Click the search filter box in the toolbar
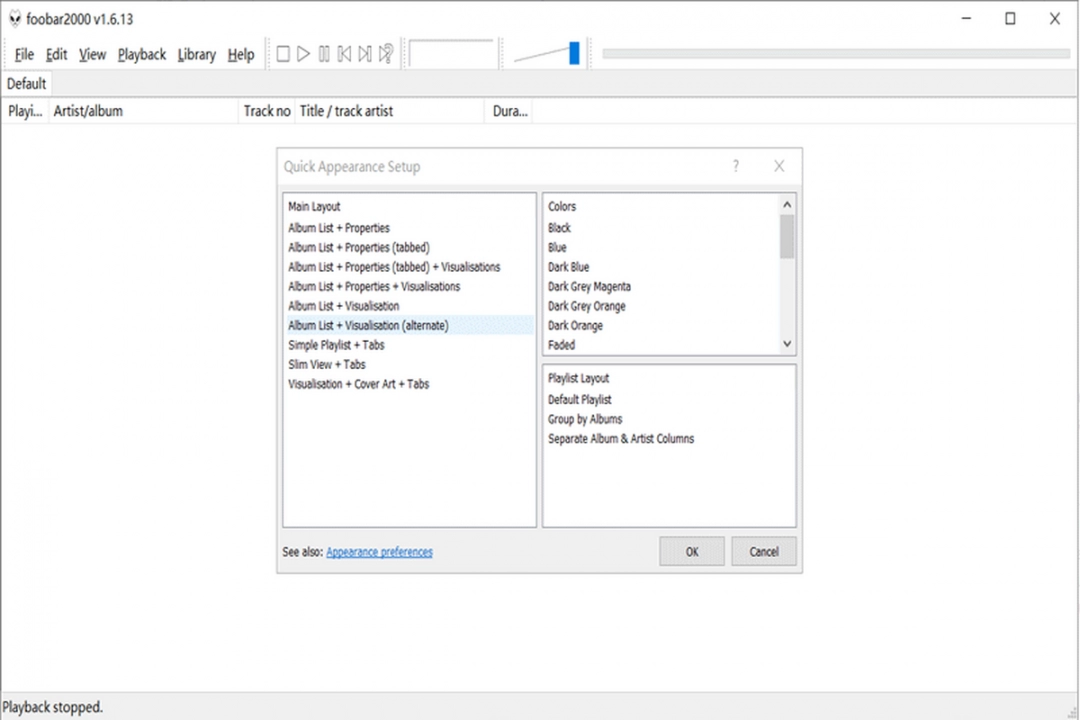The image size is (1080, 720). tap(453, 53)
